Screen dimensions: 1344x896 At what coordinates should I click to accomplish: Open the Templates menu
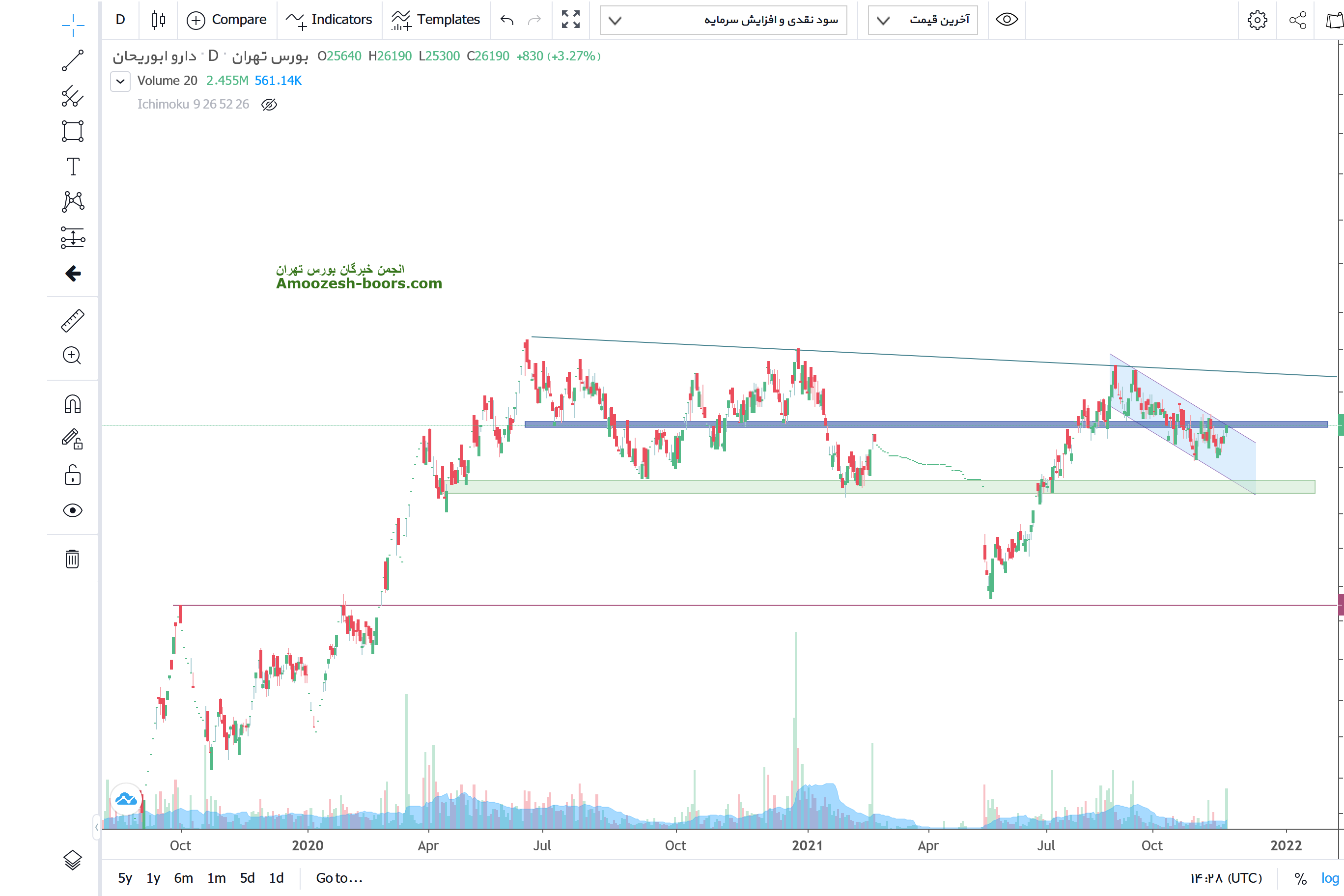(x=435, y=20)
